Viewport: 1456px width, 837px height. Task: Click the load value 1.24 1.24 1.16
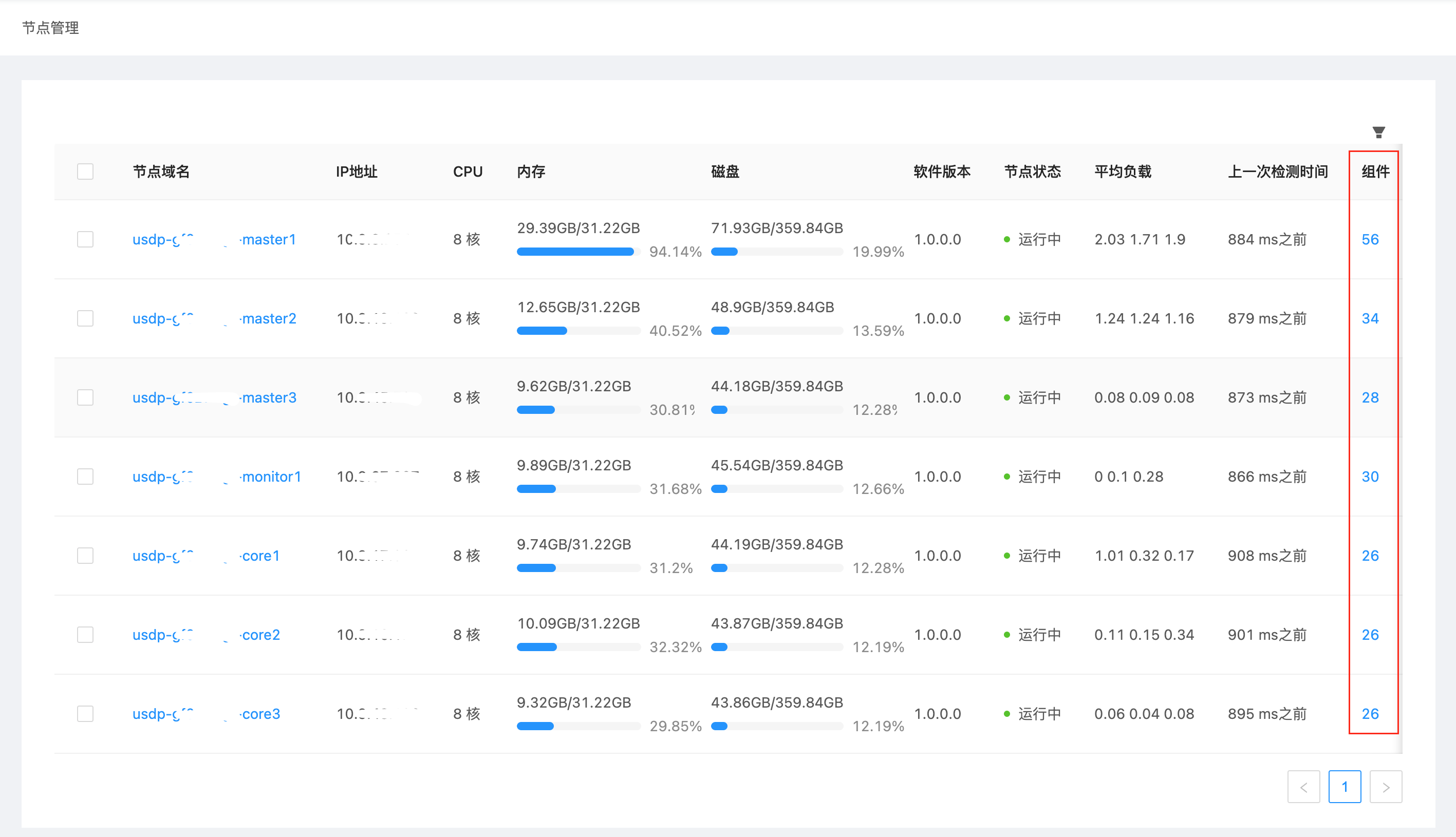[x=1144, y=318]
